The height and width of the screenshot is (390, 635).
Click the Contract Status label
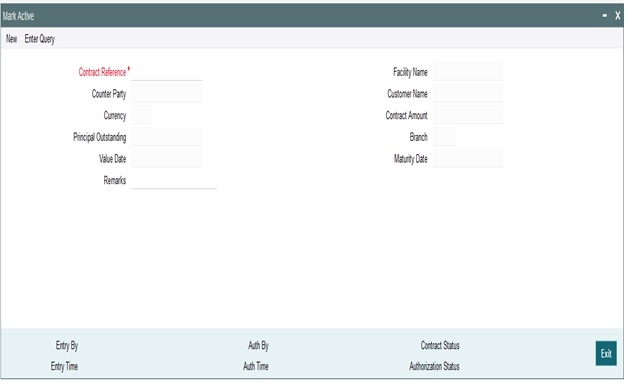point(440,345)
